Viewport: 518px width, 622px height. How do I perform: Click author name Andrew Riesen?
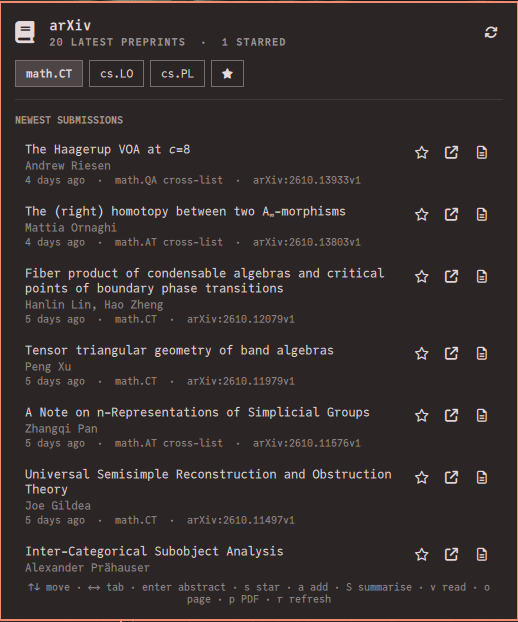(68, 166)
